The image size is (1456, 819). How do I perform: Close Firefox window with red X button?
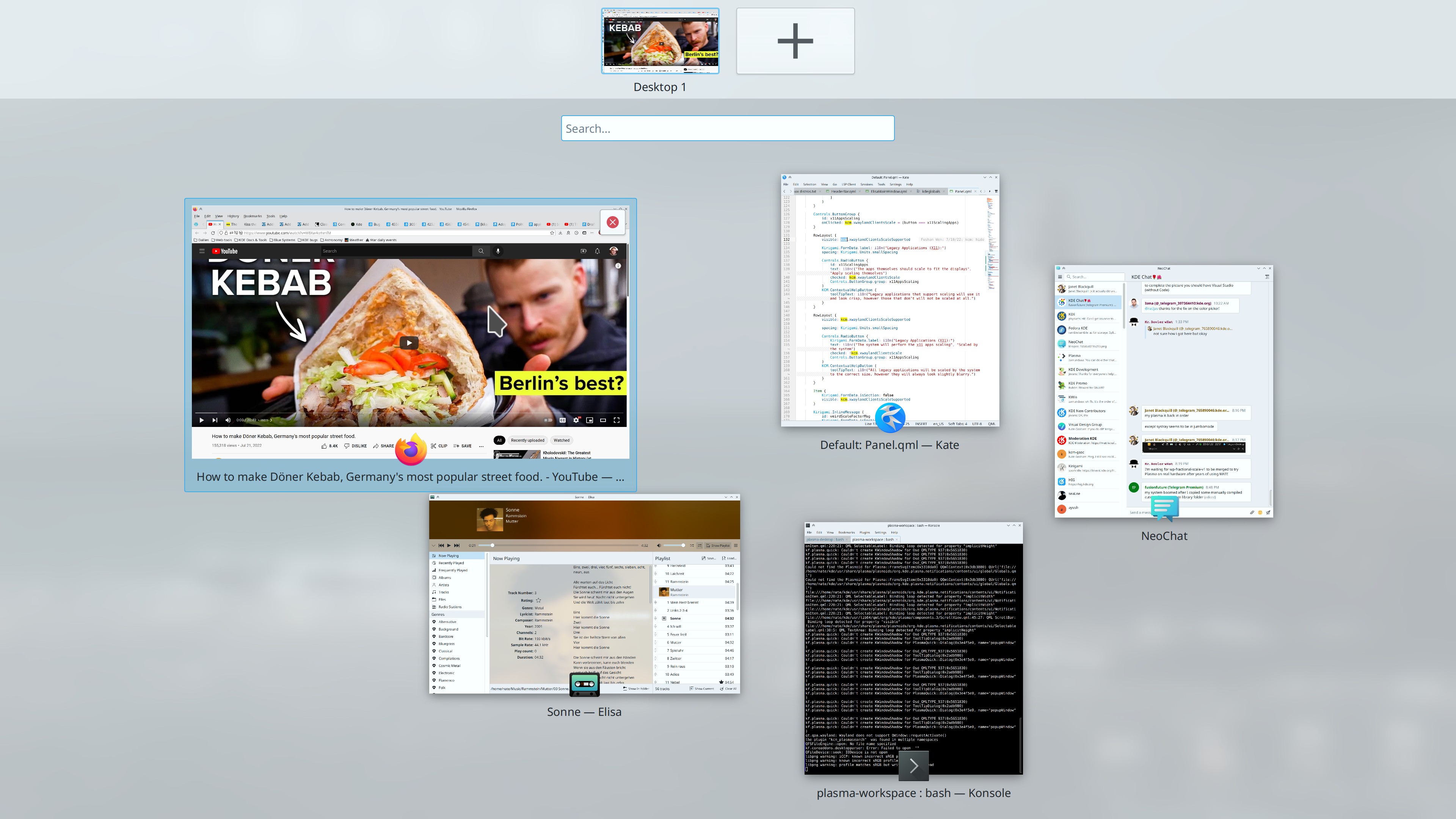[612, 222]
